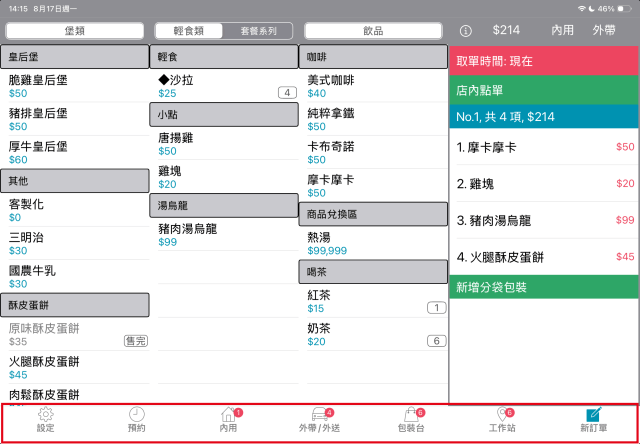640x444 pixels.
Task: Add 奶茶 to the order
Action: 373,334
